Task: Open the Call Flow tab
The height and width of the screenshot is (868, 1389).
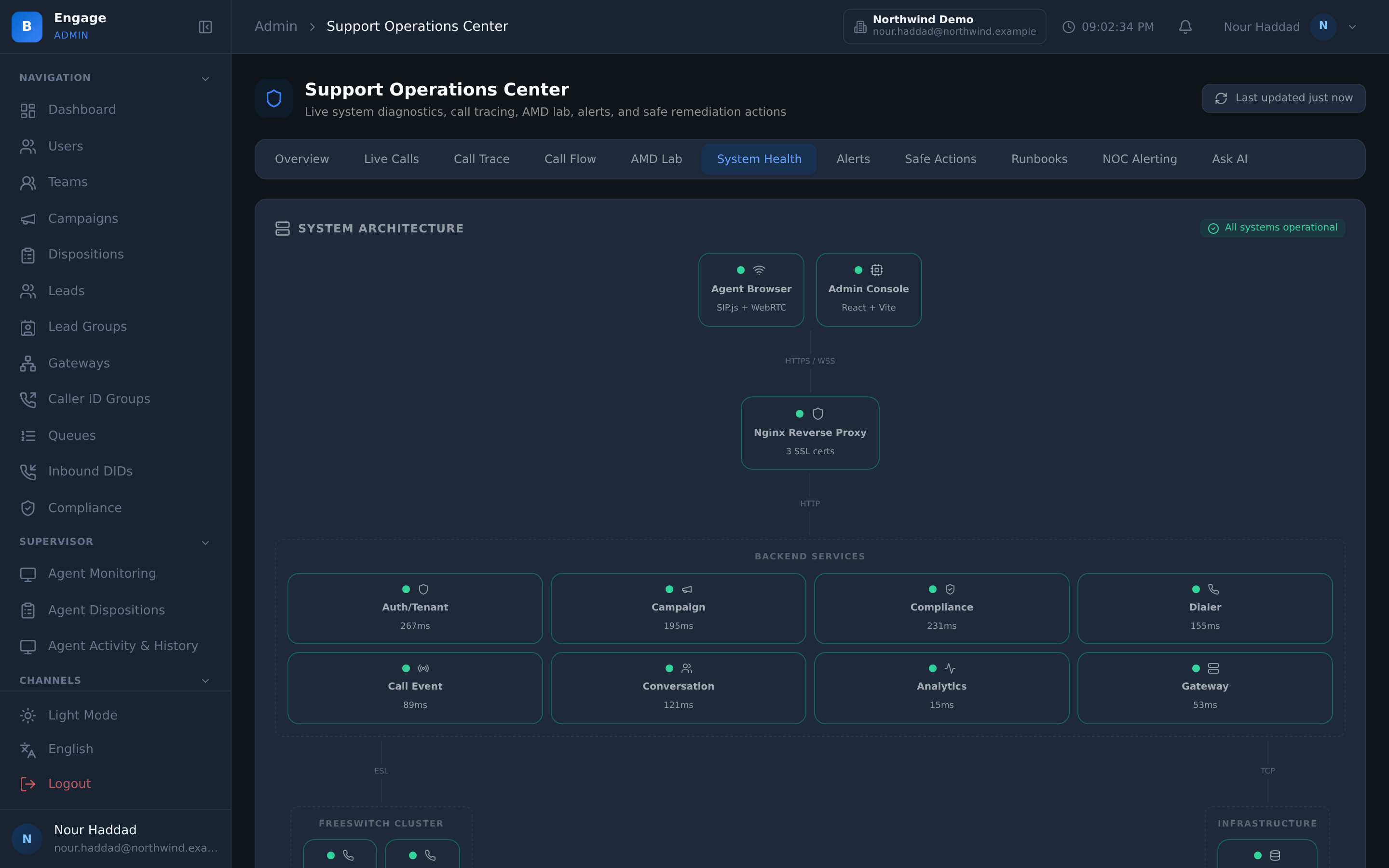Action: click(x=570, y=159)
